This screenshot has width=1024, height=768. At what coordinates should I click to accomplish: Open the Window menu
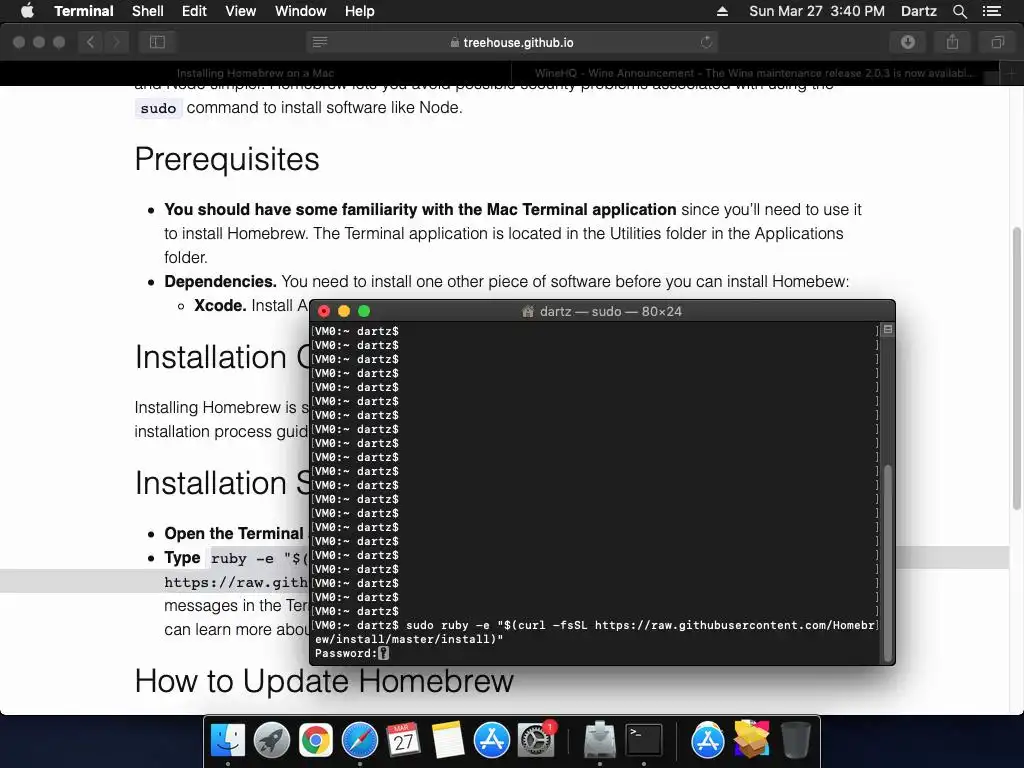point(300,11)
